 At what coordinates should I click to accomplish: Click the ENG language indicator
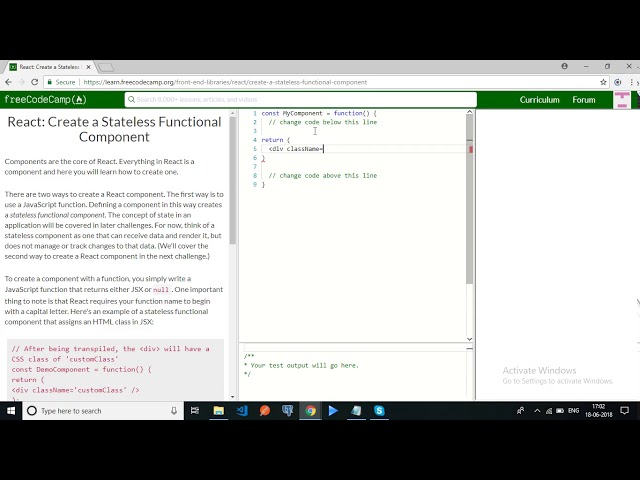[573, 411]
